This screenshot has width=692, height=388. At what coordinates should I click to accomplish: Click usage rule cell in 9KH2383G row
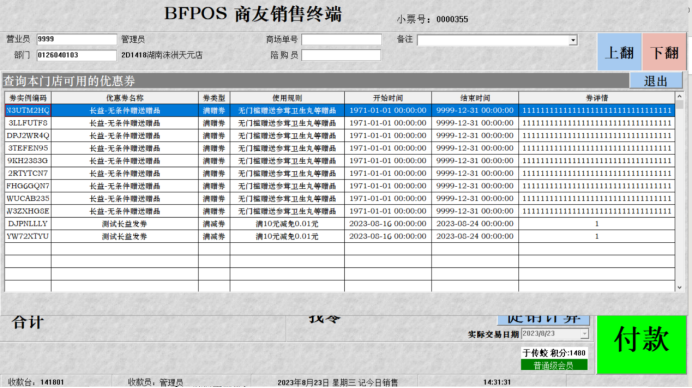click(287, 161)
